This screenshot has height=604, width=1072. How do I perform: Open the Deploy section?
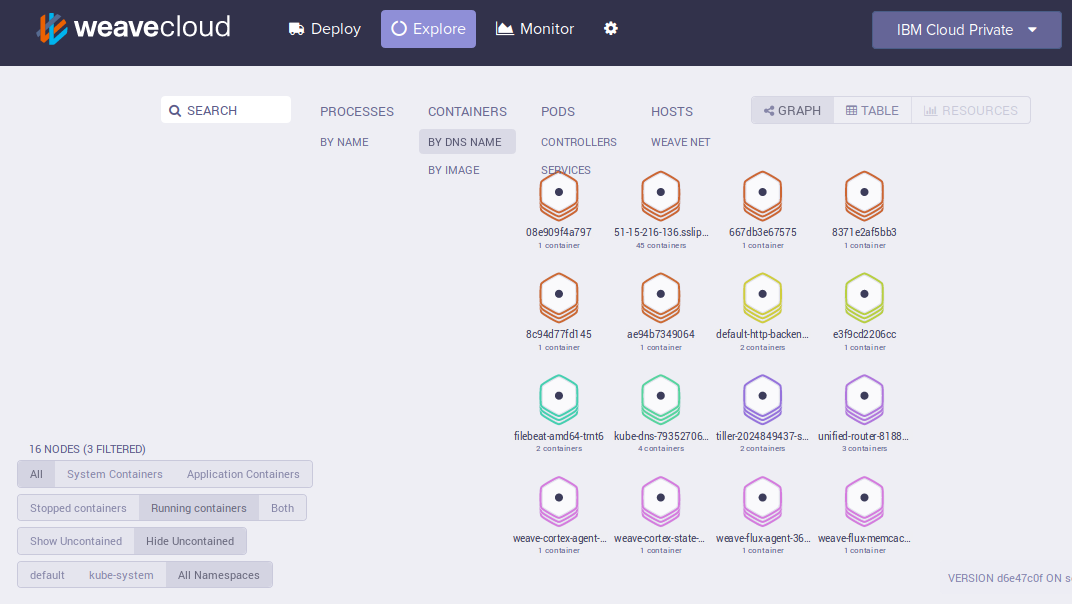tap(325, 29)
